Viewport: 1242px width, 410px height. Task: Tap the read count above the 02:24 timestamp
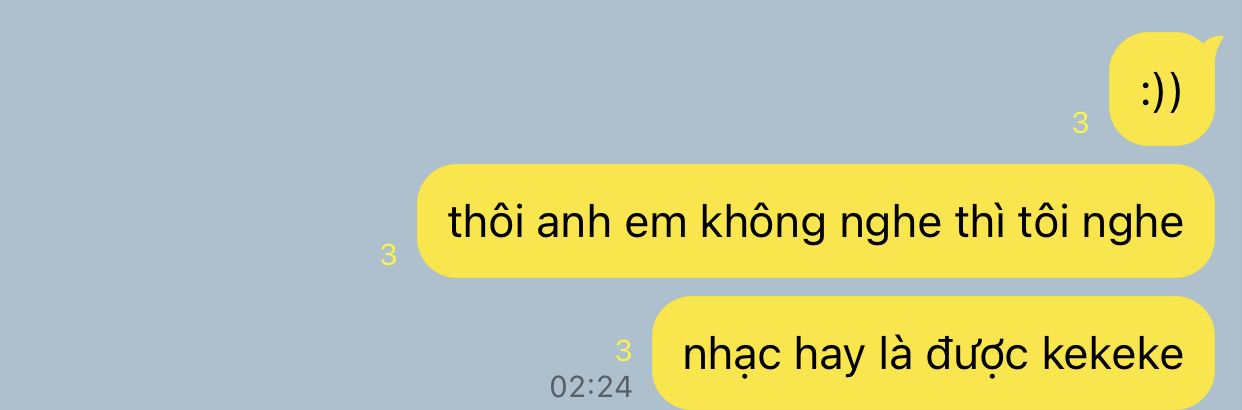[x=624, y=351]
